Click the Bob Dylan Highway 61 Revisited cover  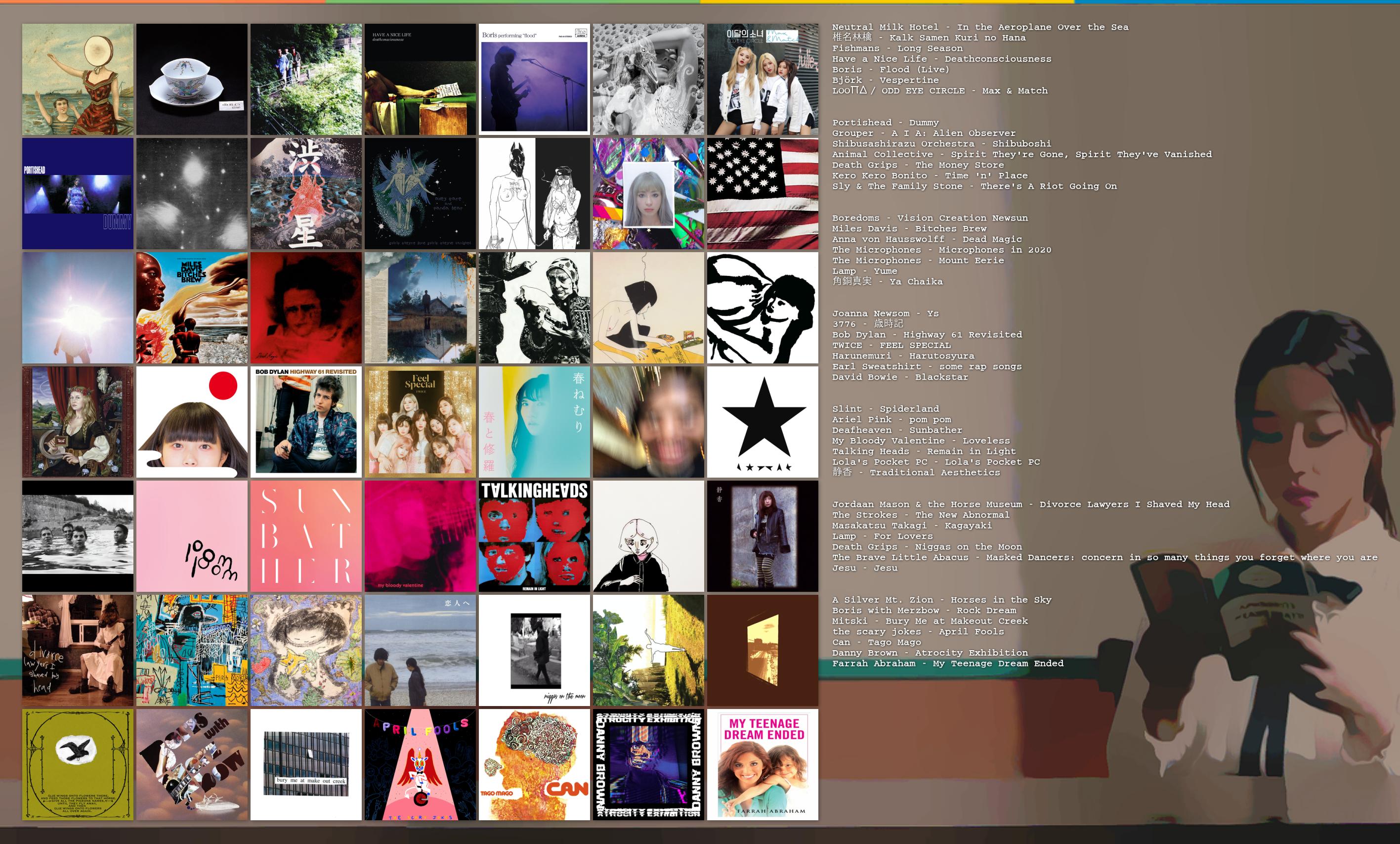click(x=306, y=422)
